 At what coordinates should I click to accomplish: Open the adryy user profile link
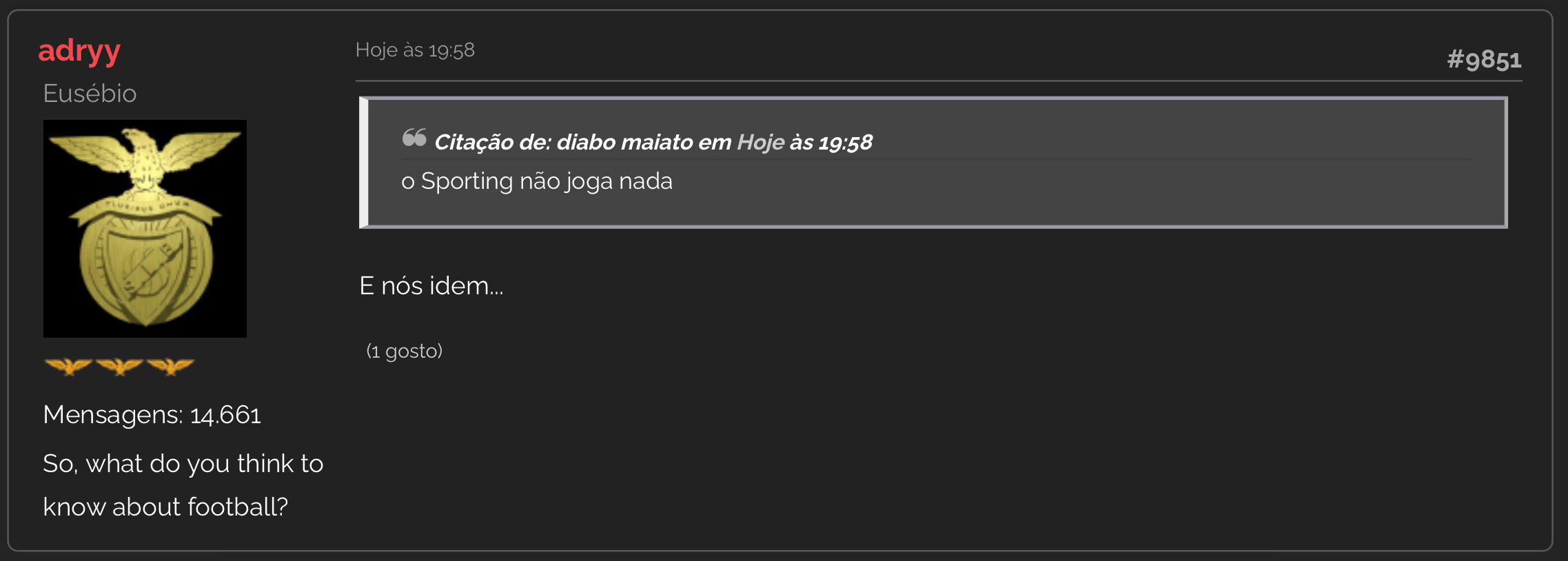(x=79, y=51)
